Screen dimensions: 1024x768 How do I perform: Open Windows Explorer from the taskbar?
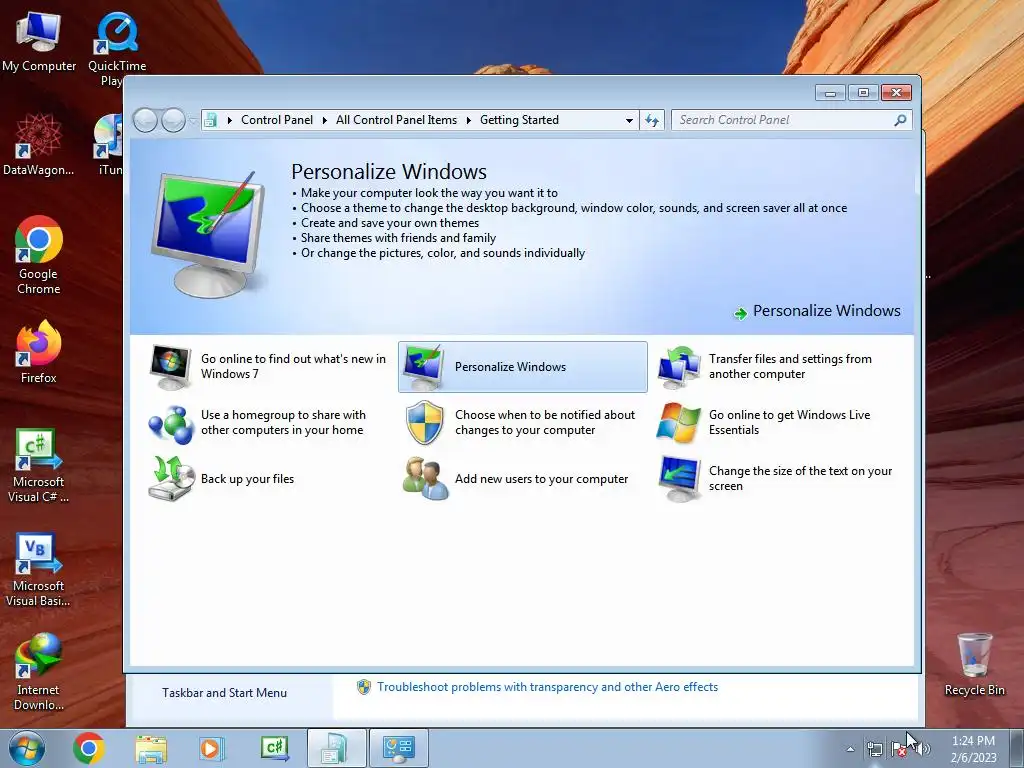[x=151, y=748]
